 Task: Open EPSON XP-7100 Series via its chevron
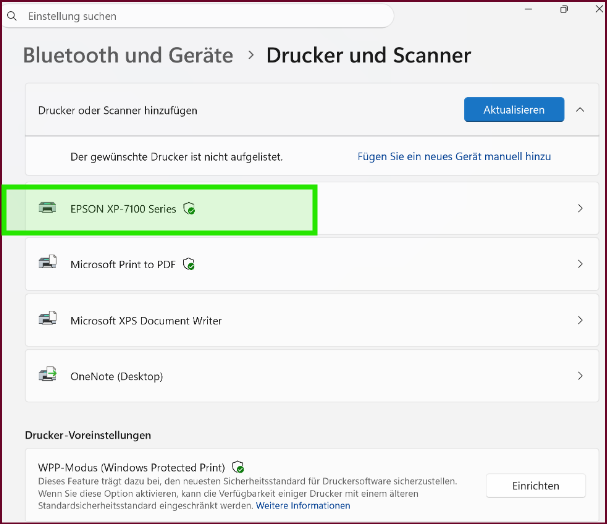580,208
